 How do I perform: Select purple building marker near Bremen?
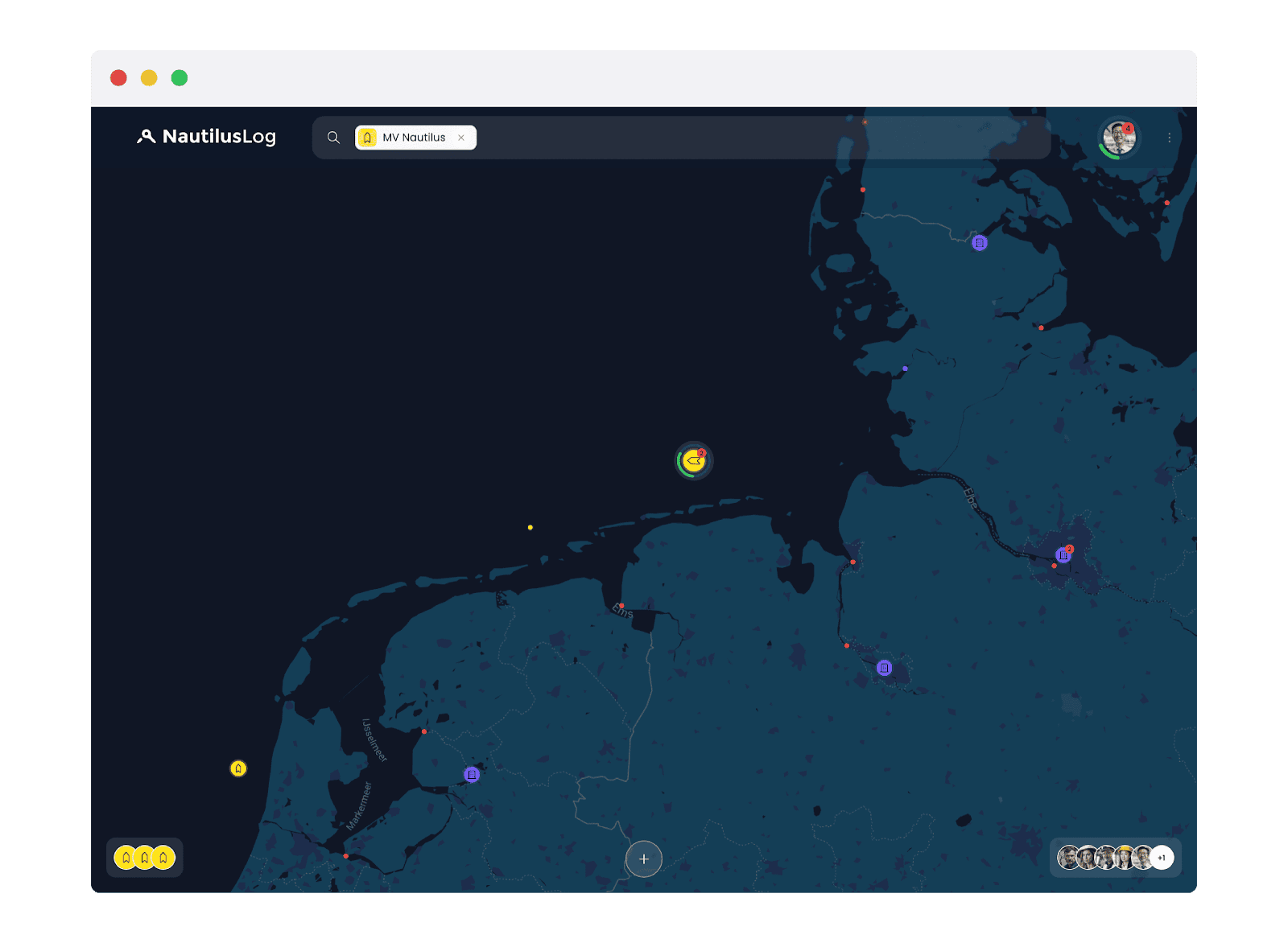(x=884, y=668)
